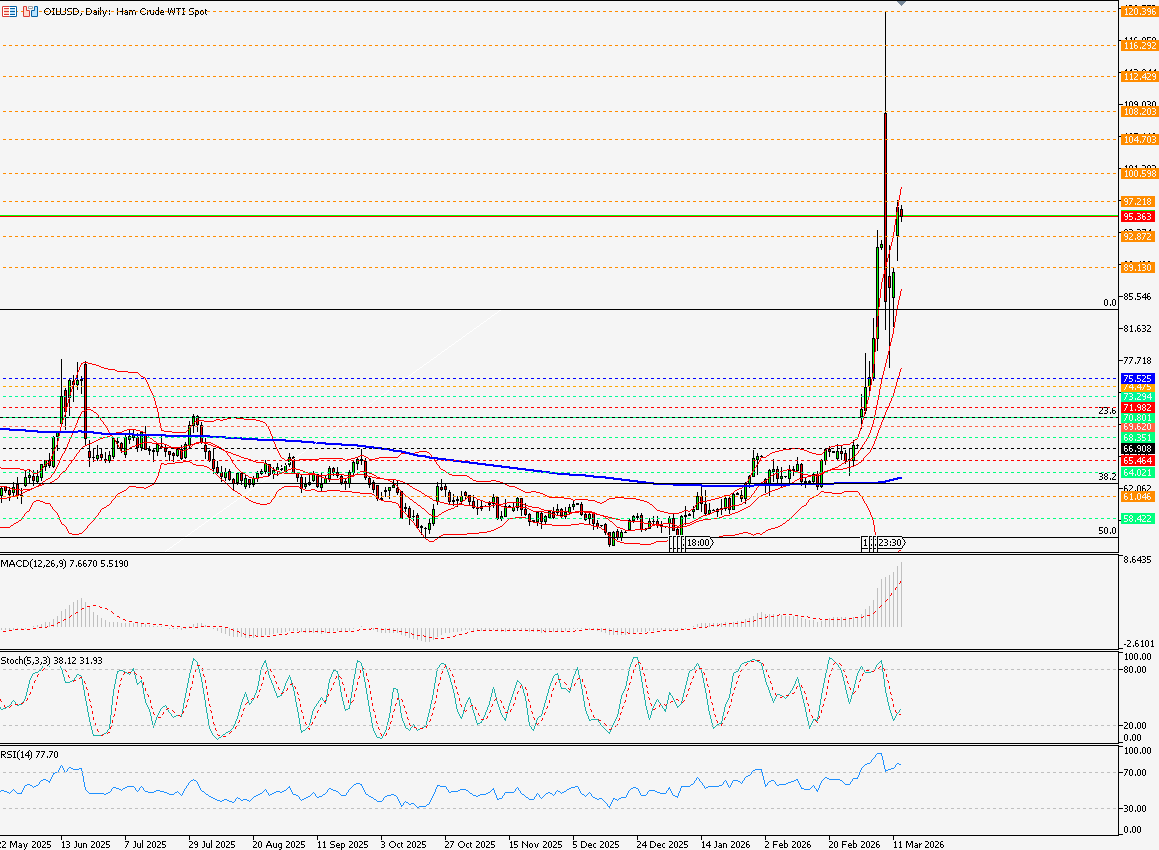Click the 22 May 2025 date label

click(26, 843)
